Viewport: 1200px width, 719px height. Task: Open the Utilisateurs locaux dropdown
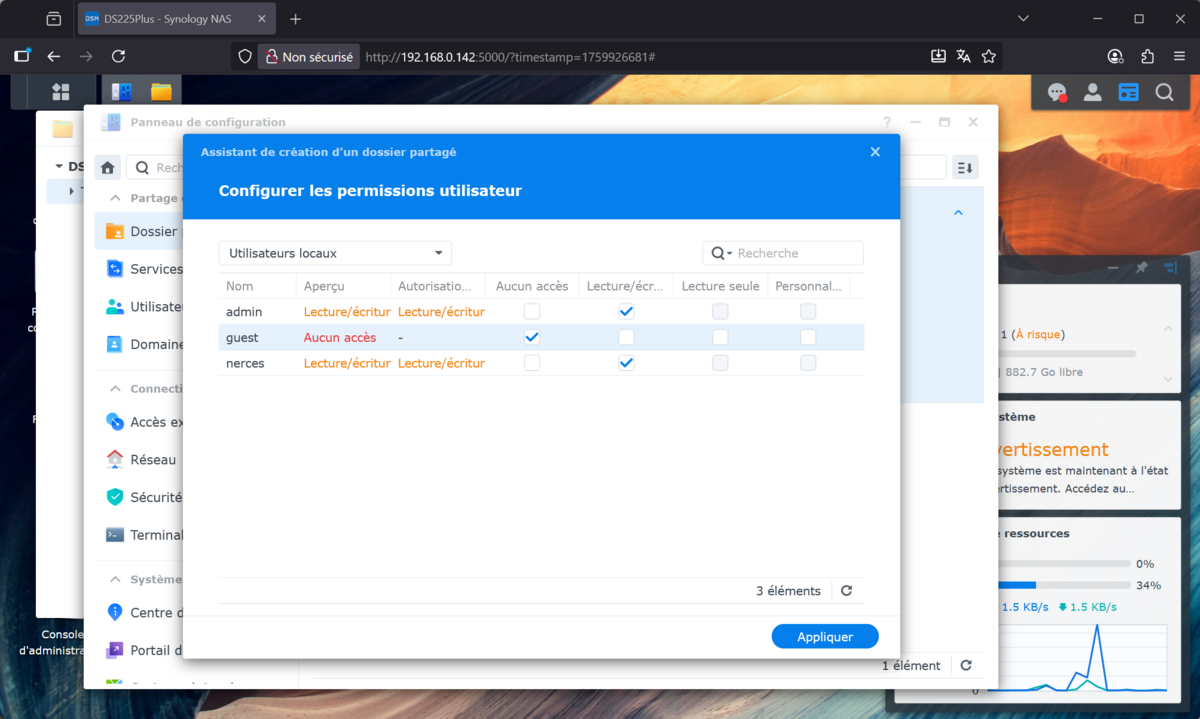[x=334, y=253]
